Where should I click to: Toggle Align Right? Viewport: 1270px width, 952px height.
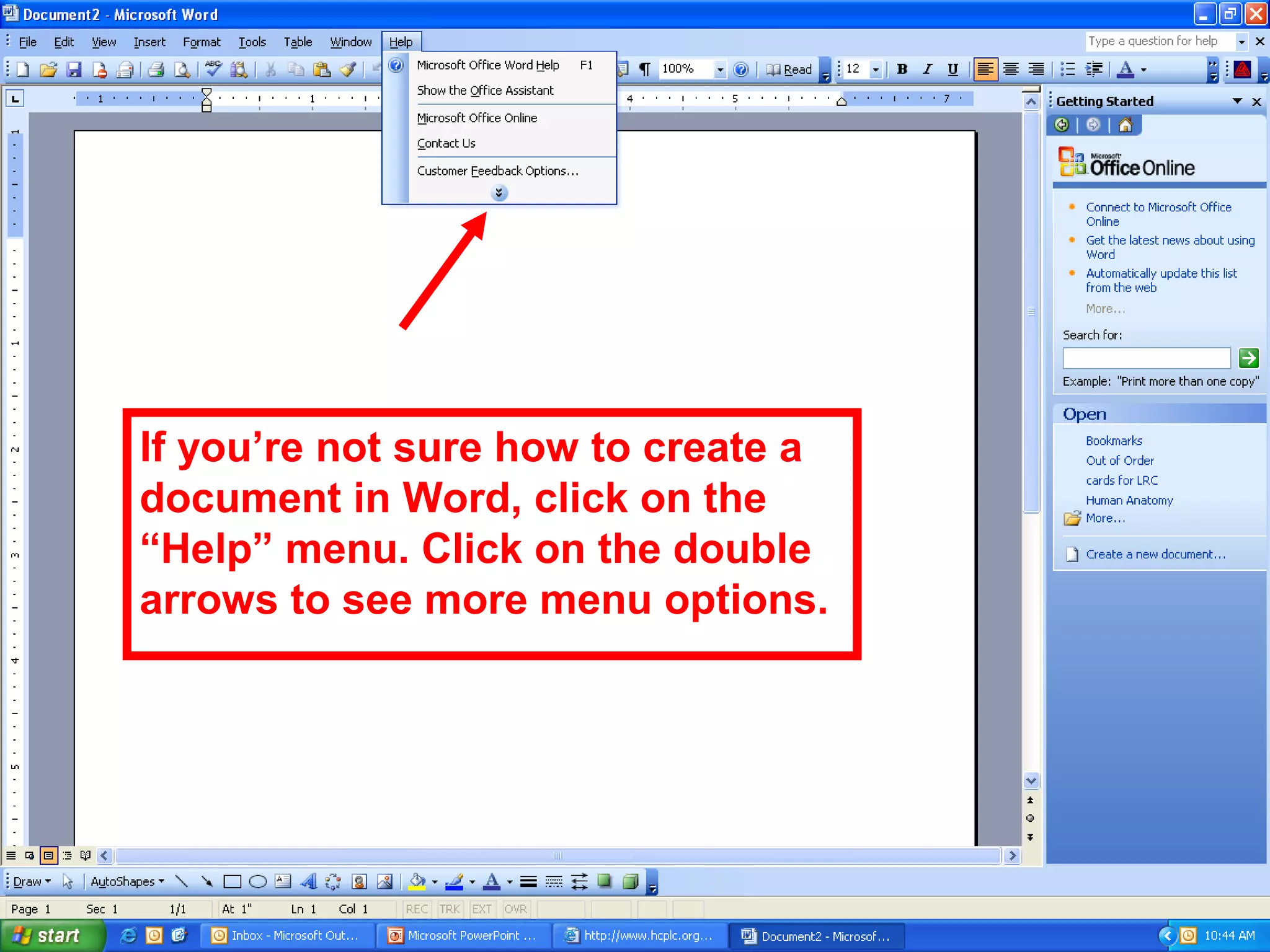pyautogui.click(x=1036, y=69)
